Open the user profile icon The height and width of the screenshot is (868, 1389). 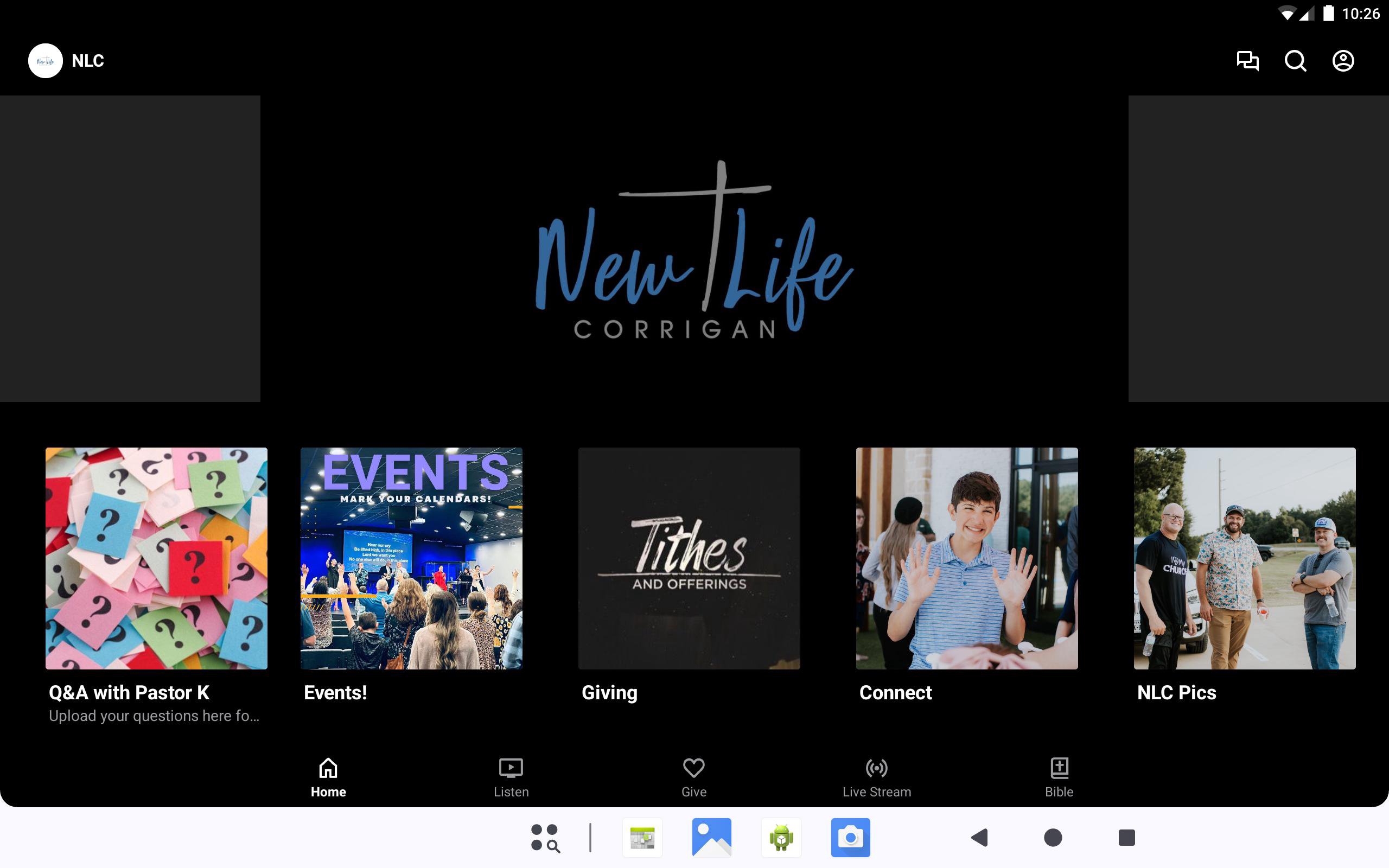point(1342,61)
